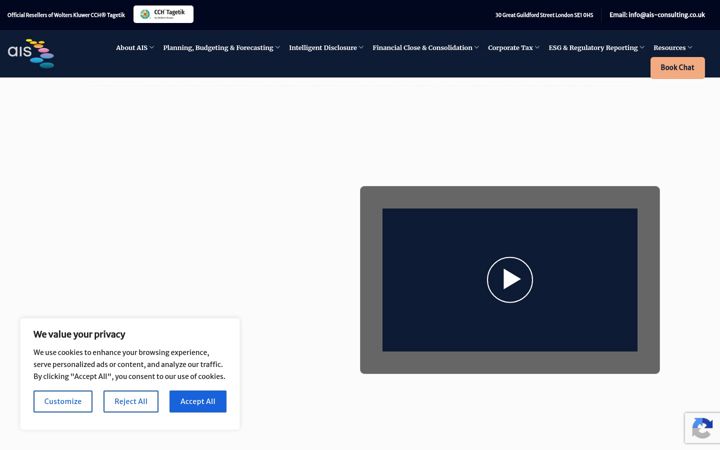Open the Intelligent Disclosure menu
720x450 pixels.
(323, 48)
